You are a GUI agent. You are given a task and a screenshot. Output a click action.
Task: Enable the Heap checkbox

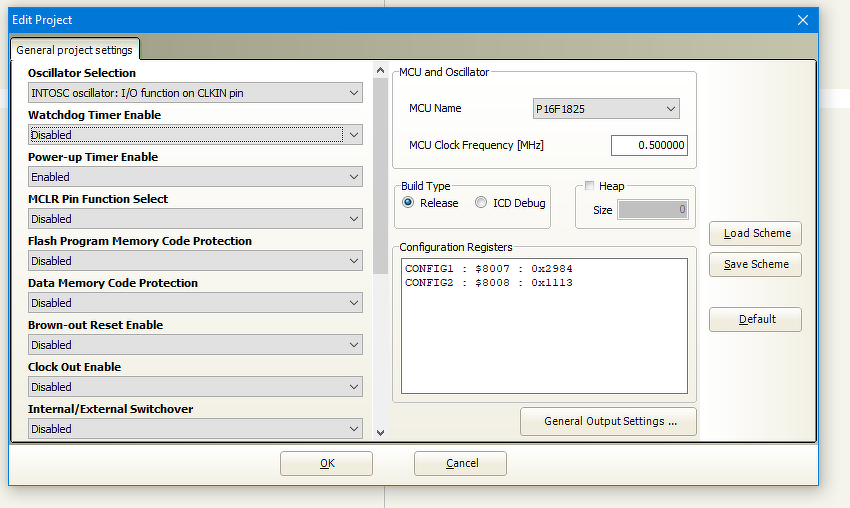(x=590, y=186)
